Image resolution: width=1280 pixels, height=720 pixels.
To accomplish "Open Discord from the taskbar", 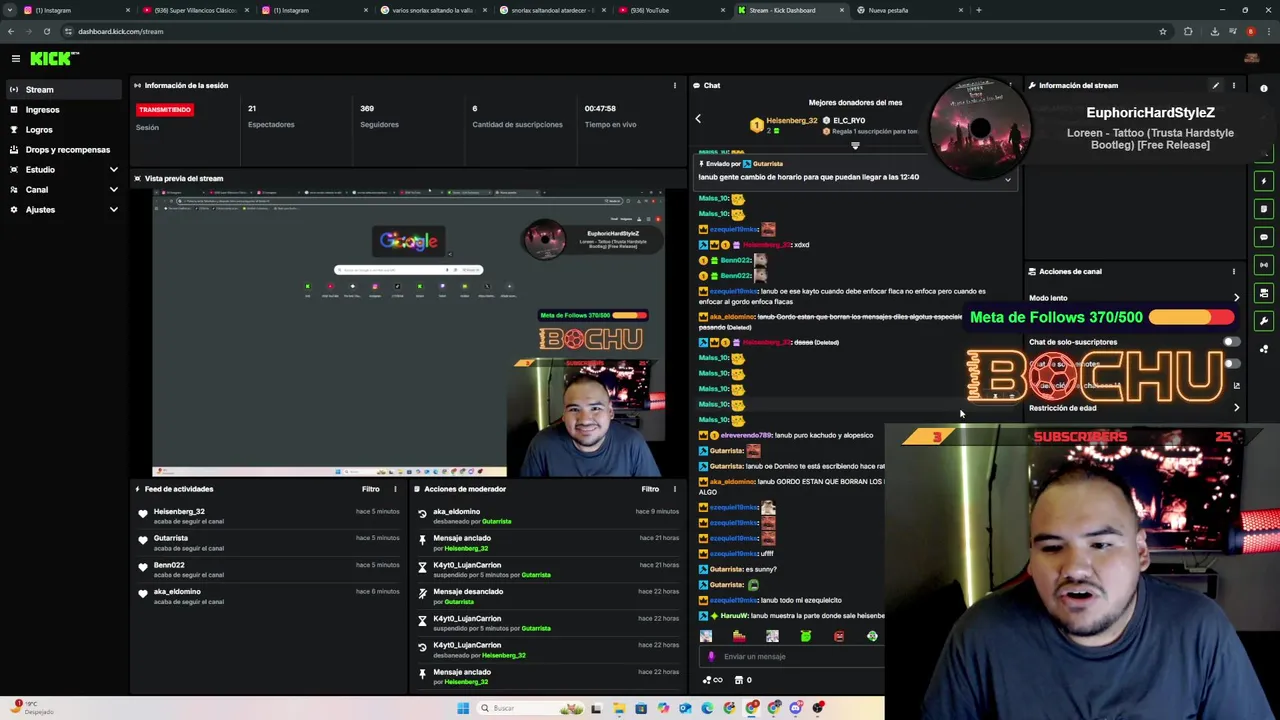I will tap(796, 708).
